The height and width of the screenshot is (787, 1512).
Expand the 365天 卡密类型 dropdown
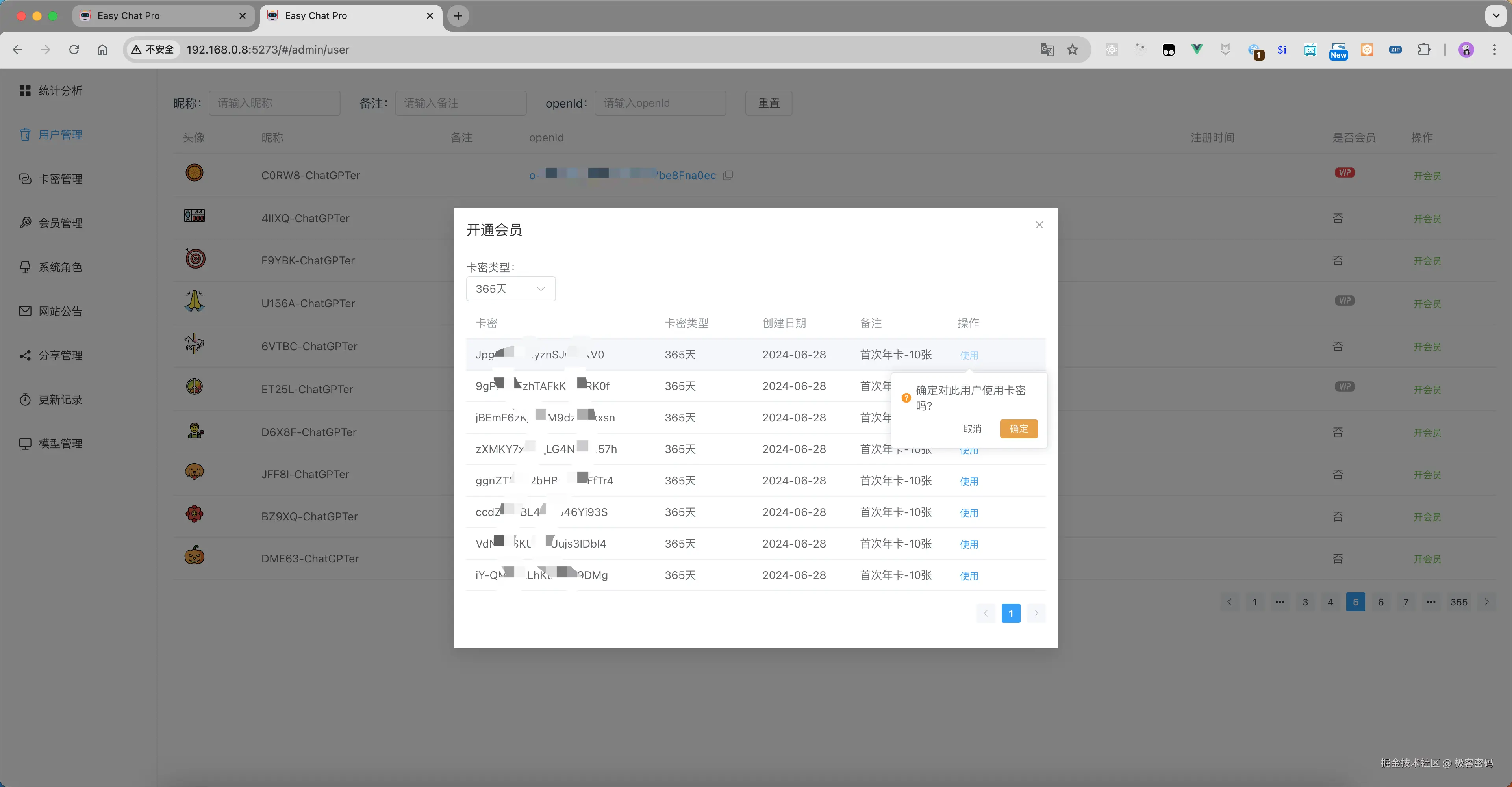coord(510,289)
